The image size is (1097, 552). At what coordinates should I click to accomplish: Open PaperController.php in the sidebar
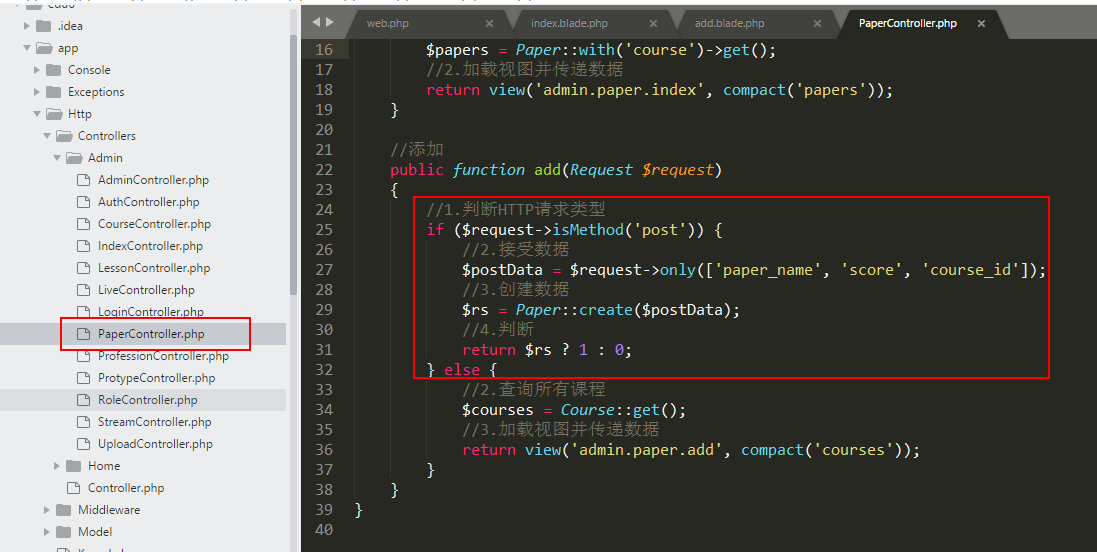[x=150, y=334]
